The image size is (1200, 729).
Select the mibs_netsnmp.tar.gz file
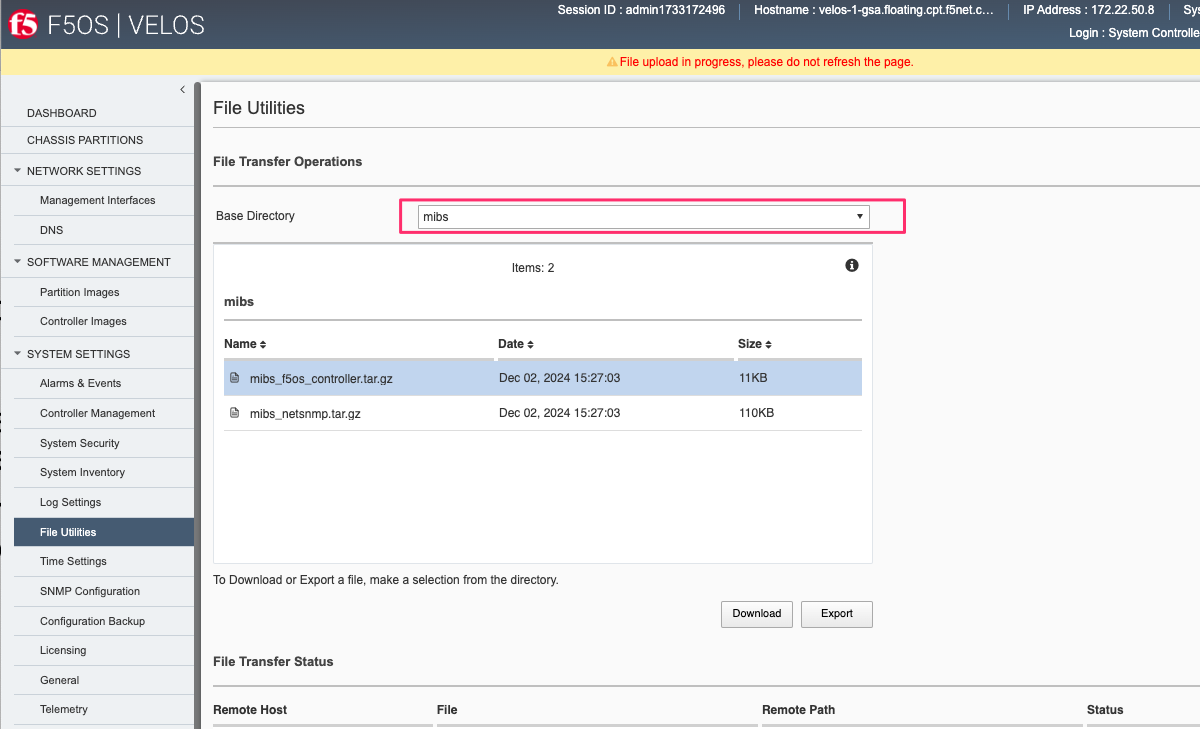pyautogui.click(x=543, y=413)
